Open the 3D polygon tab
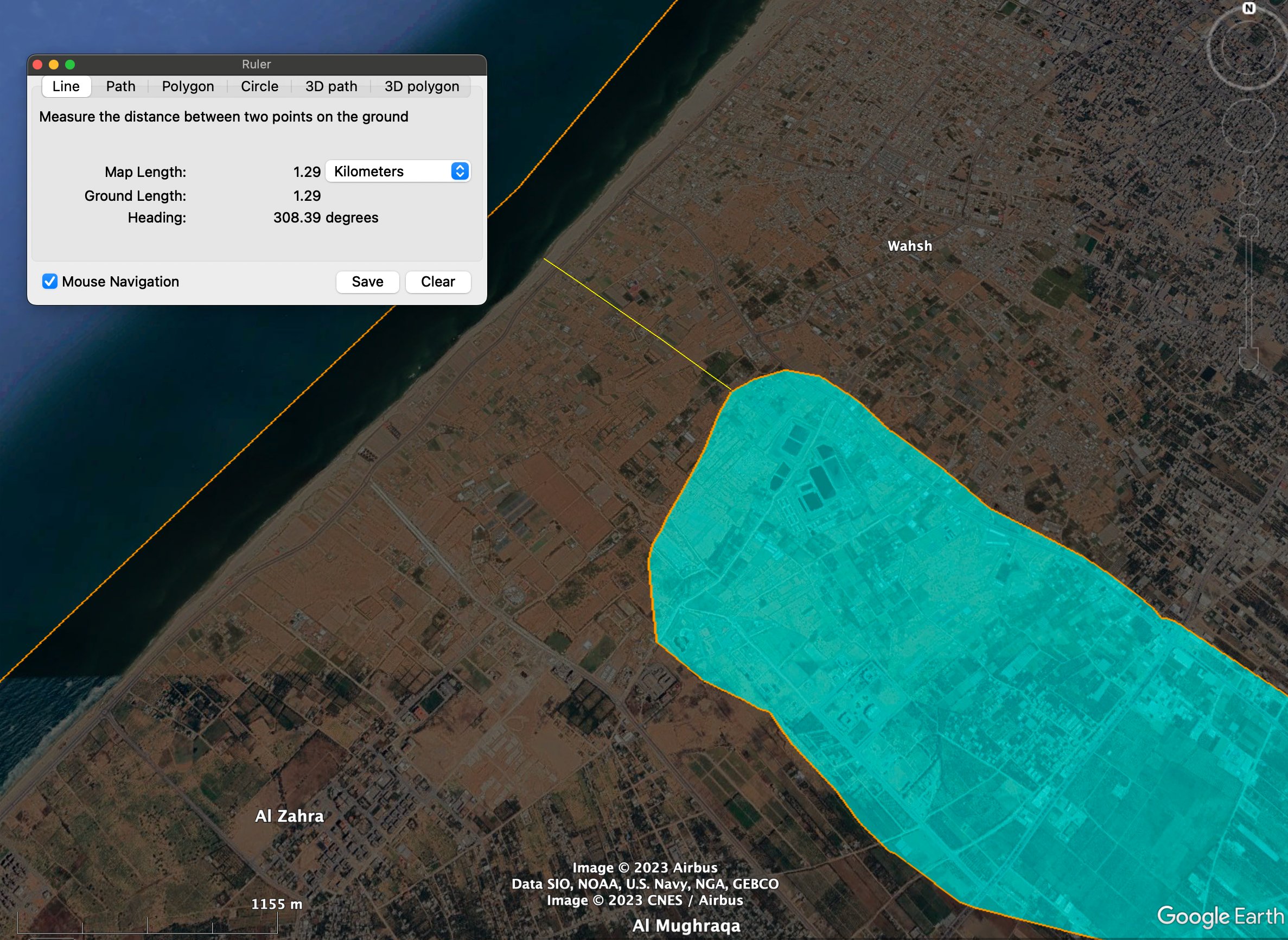 422,86
